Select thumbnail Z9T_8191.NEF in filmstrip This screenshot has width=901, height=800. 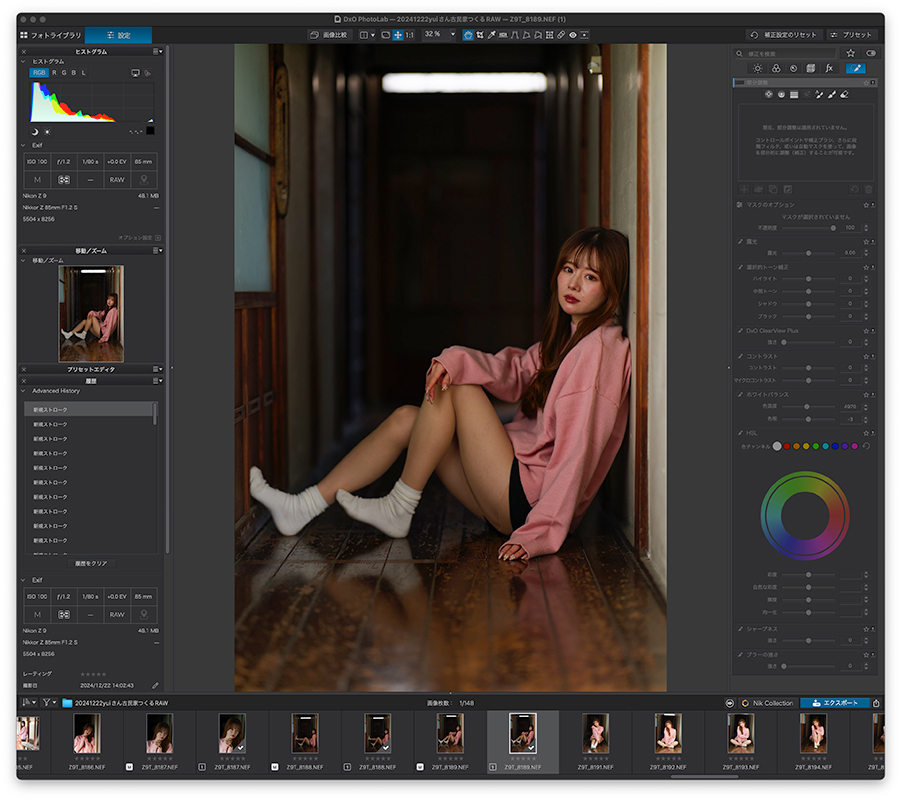click(595, 741)
